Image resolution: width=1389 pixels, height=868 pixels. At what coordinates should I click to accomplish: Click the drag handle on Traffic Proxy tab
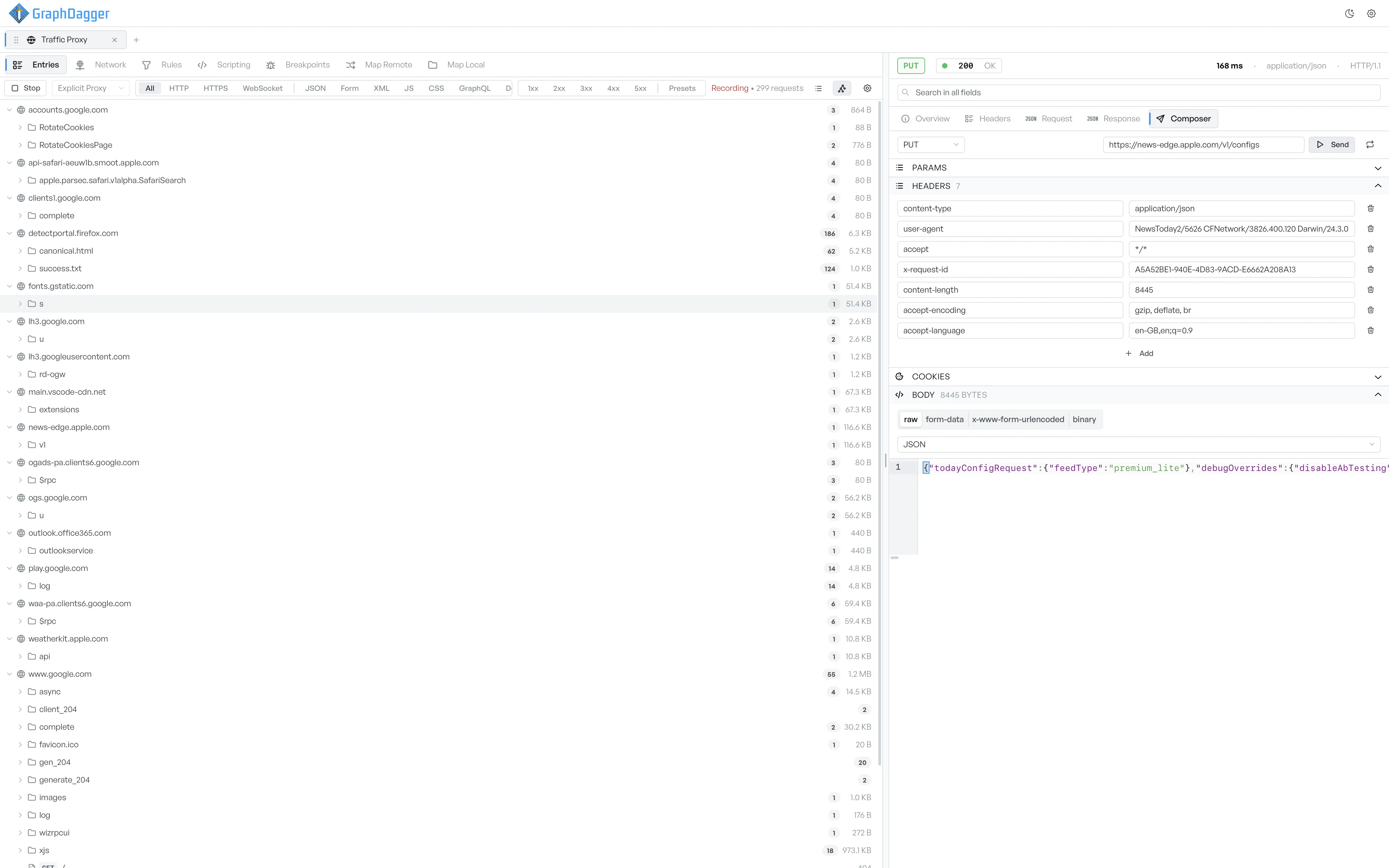coord(16,40)
